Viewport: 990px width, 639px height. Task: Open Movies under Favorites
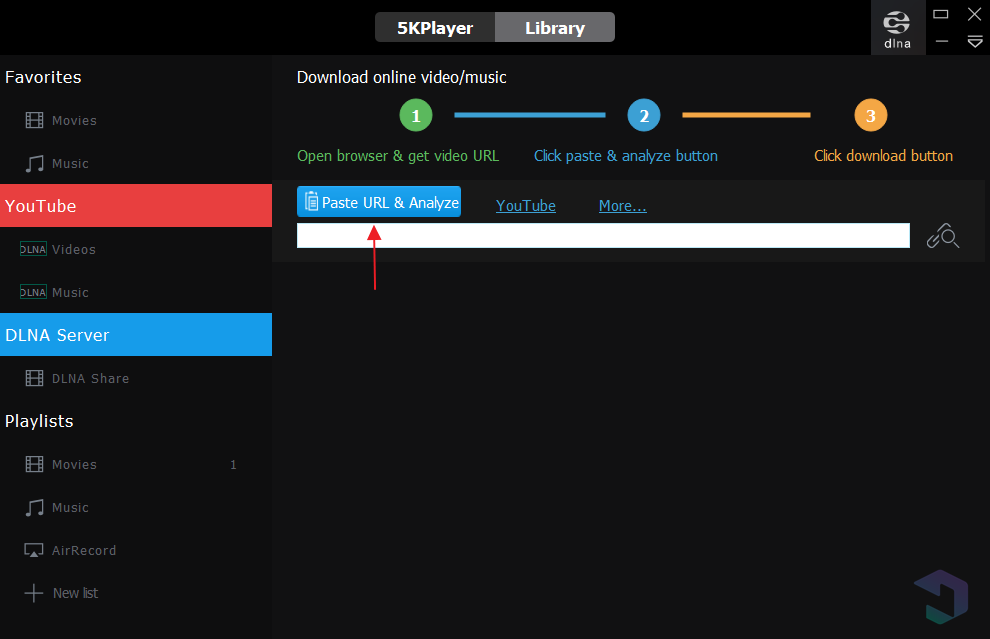[x=74, y=121]
